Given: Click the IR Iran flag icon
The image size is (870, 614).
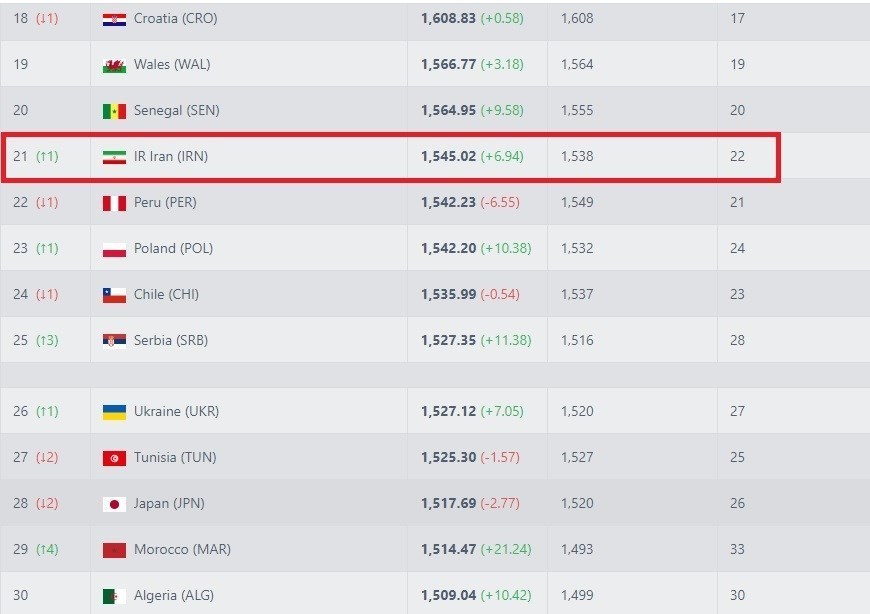Looking at the screenshot, I should point(114,157).
